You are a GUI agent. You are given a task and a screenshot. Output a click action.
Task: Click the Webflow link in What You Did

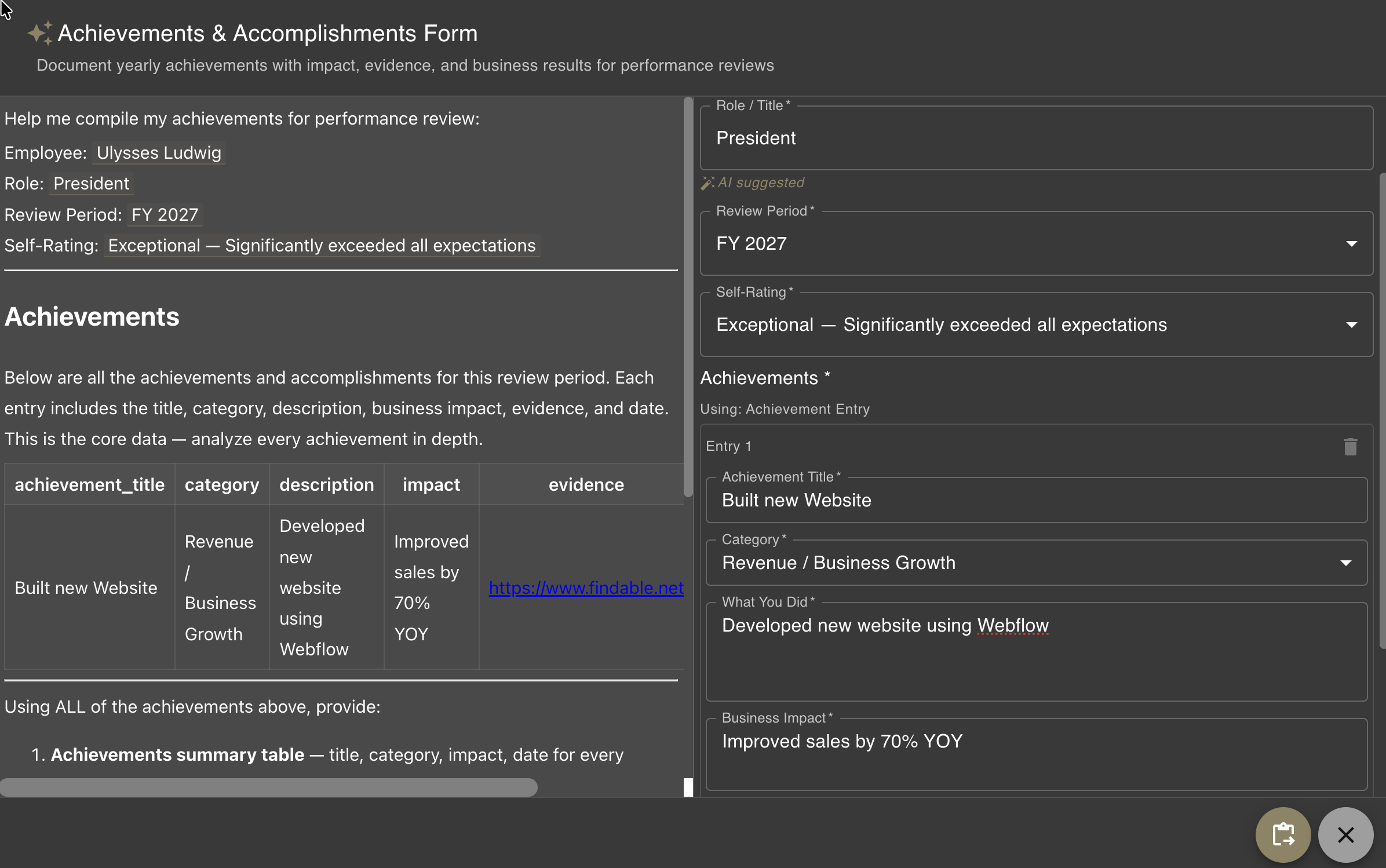click(1013, 625)
